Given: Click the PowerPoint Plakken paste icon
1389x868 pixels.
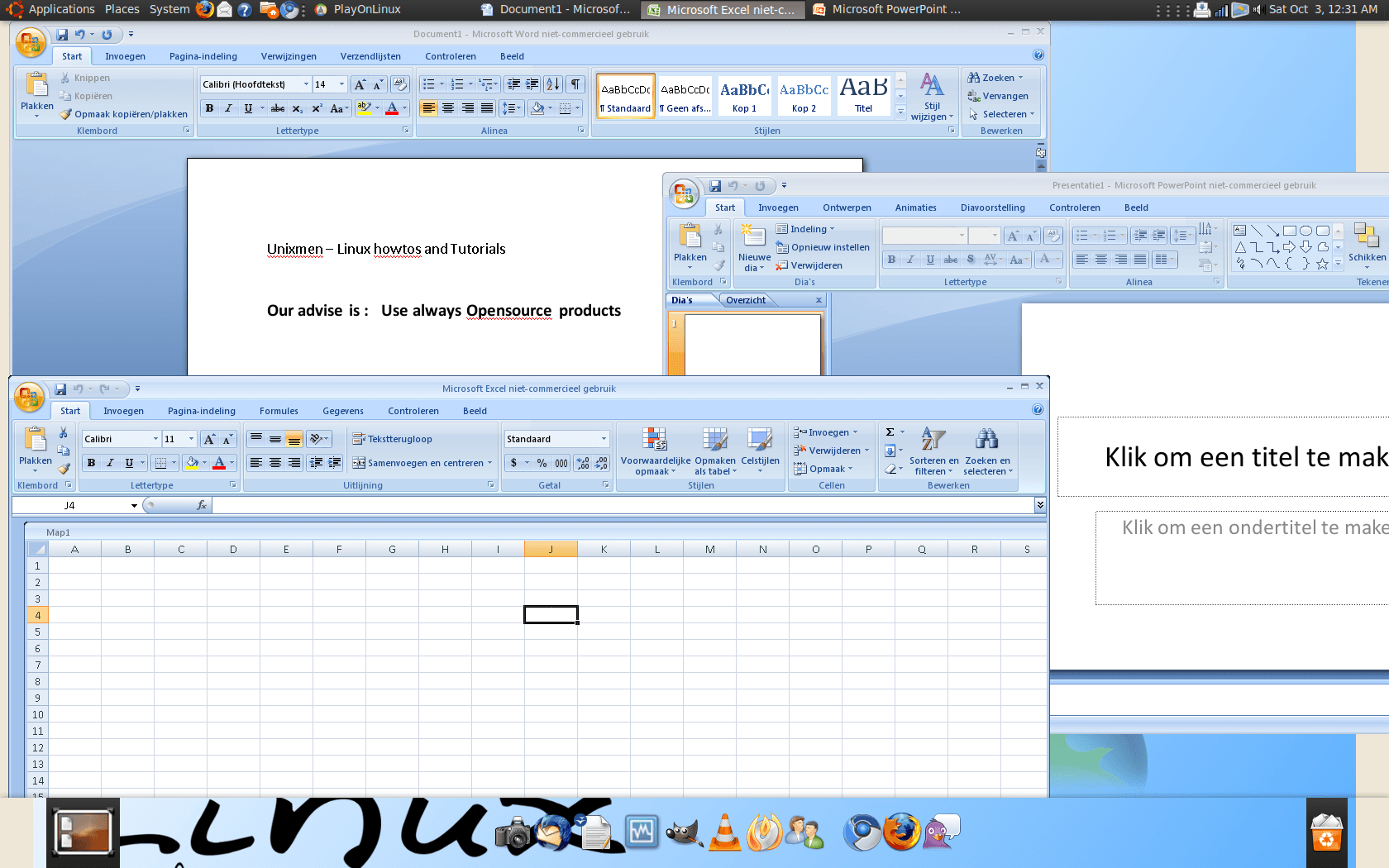Looking at the screenshot, I should (x=690, y=236).
